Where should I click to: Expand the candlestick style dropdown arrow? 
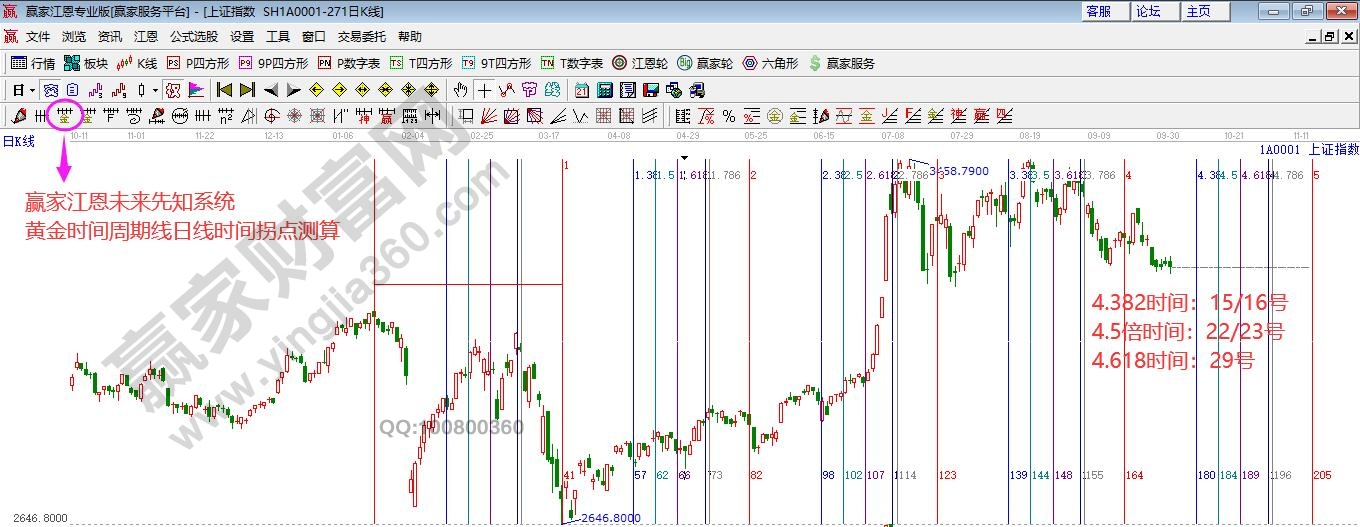point(155,90)
